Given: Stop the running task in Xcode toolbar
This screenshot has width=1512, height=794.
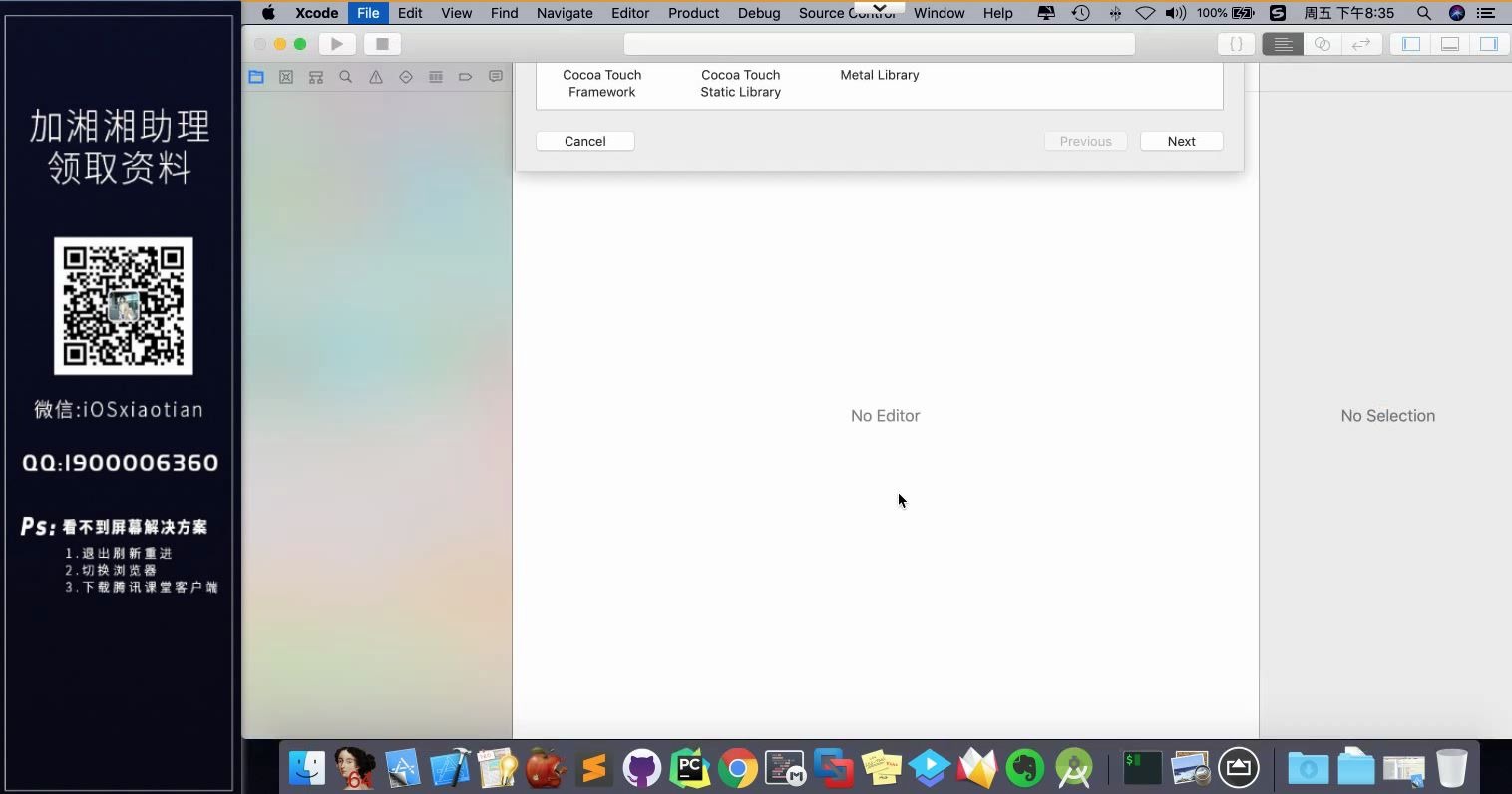Looking at the screenshot, I should 382,44.
